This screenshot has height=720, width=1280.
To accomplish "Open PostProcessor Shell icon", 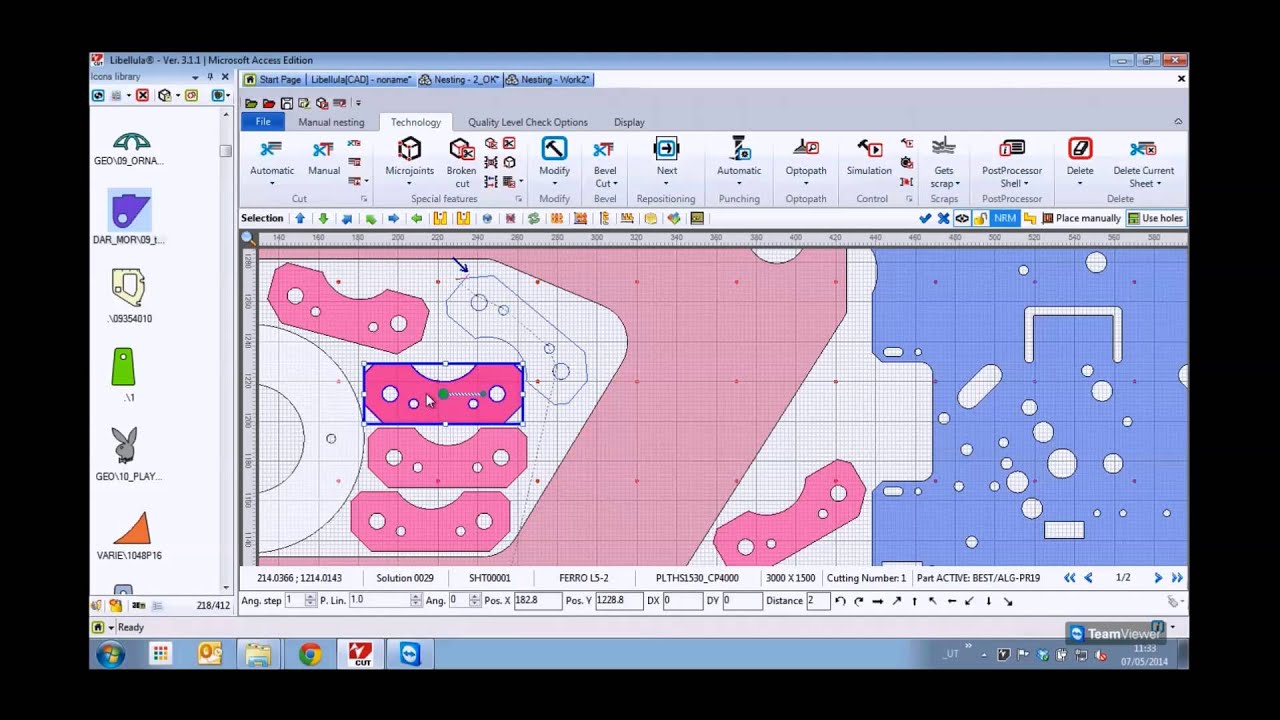I will [x=1012, y=149].
